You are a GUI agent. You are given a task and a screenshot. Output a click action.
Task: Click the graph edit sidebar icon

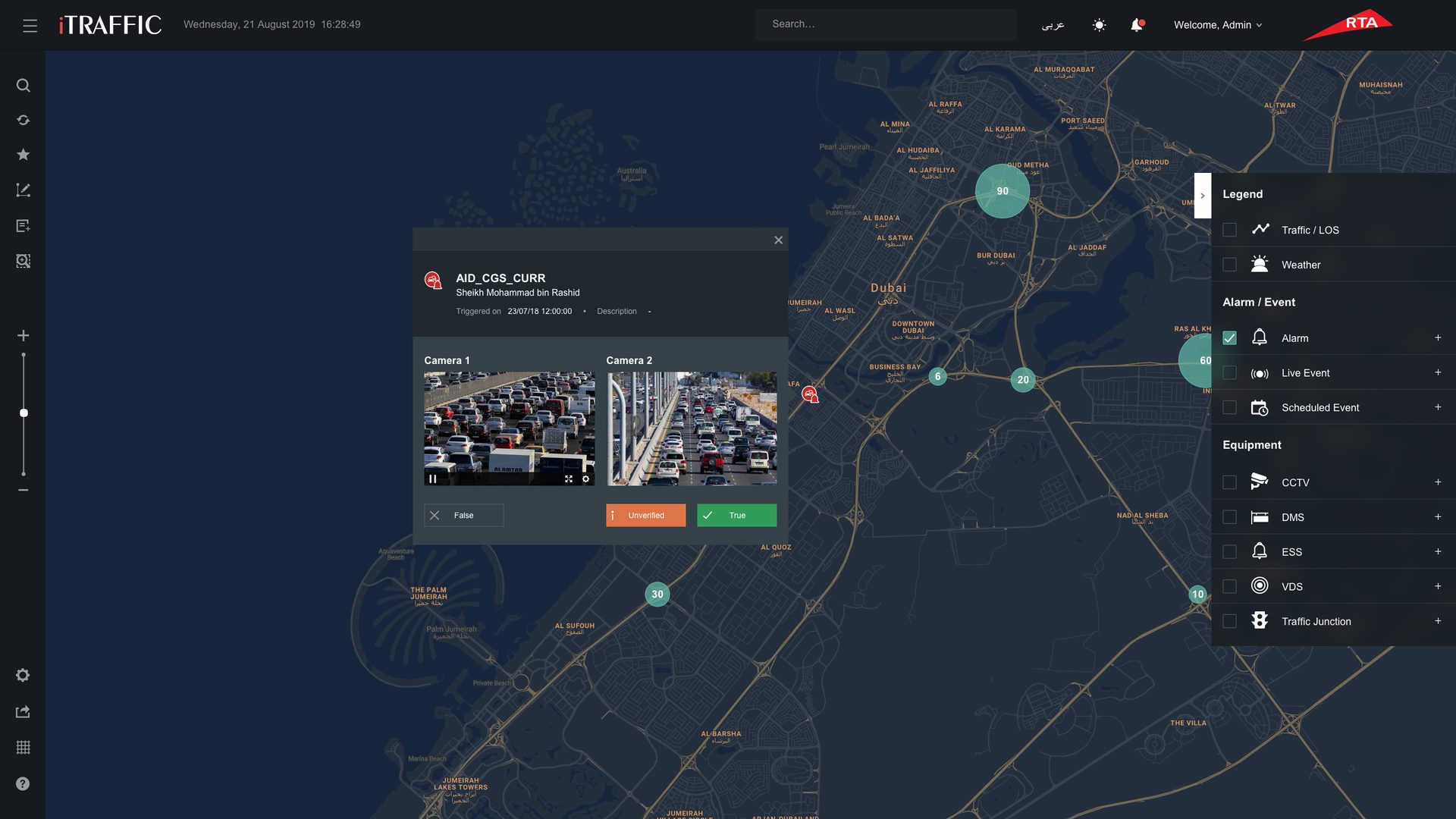pos(24,190)
